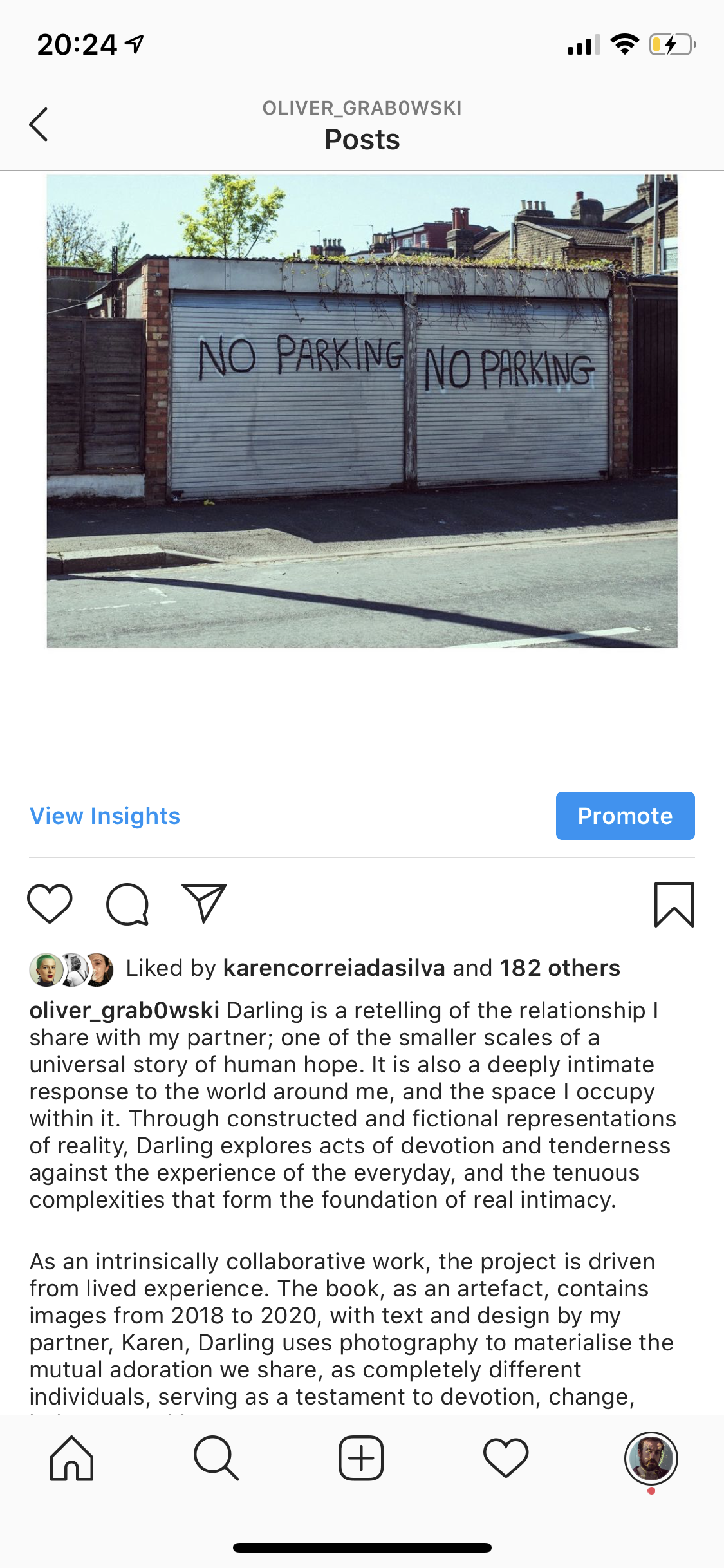View the 182 others who liked
The height and width of the screenshot is (1568, 724).
pyautogui.click(x=560, y=968)
